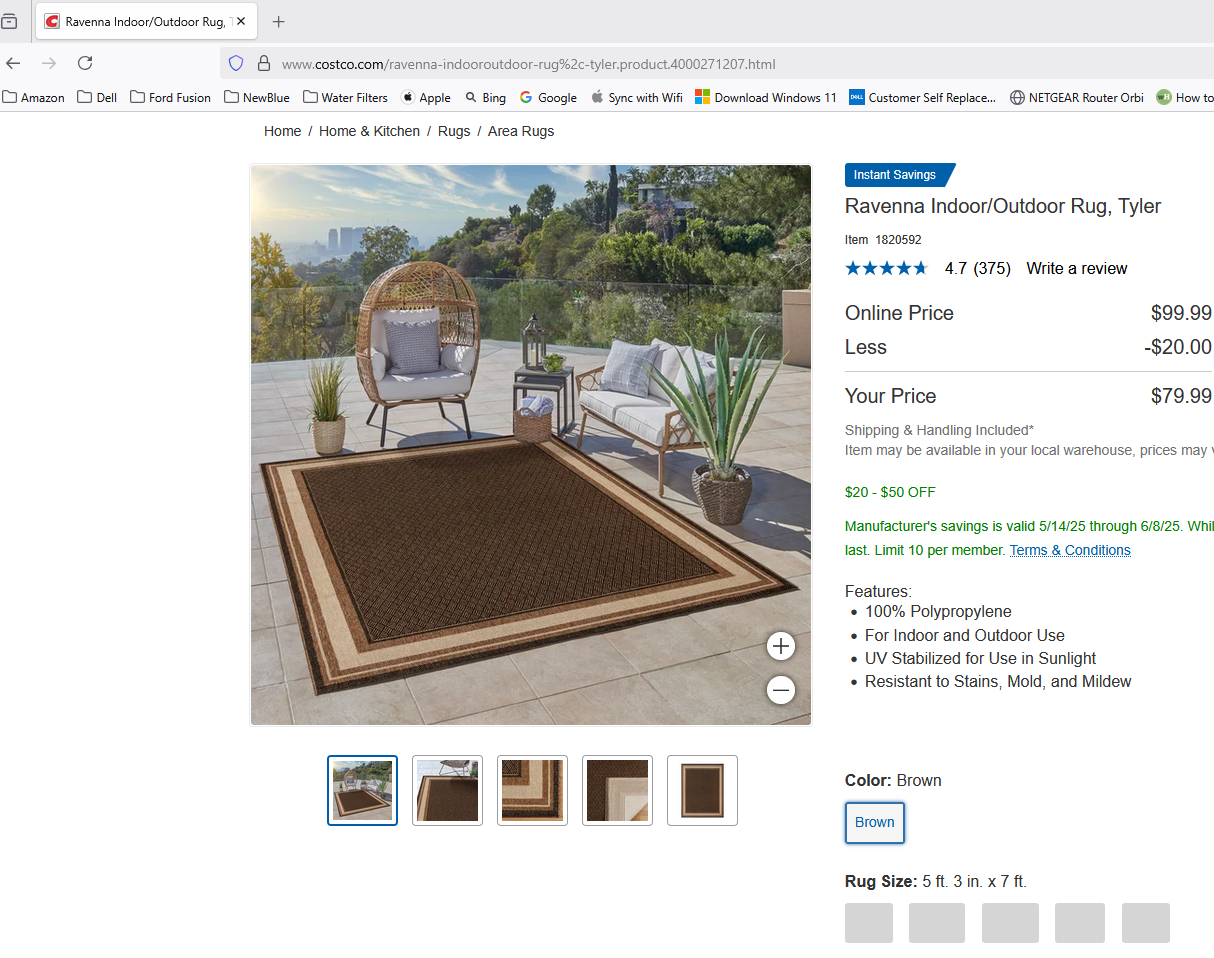
Task: Go to Home & Kitchen breadcrumb
Action: pos(369,131)
